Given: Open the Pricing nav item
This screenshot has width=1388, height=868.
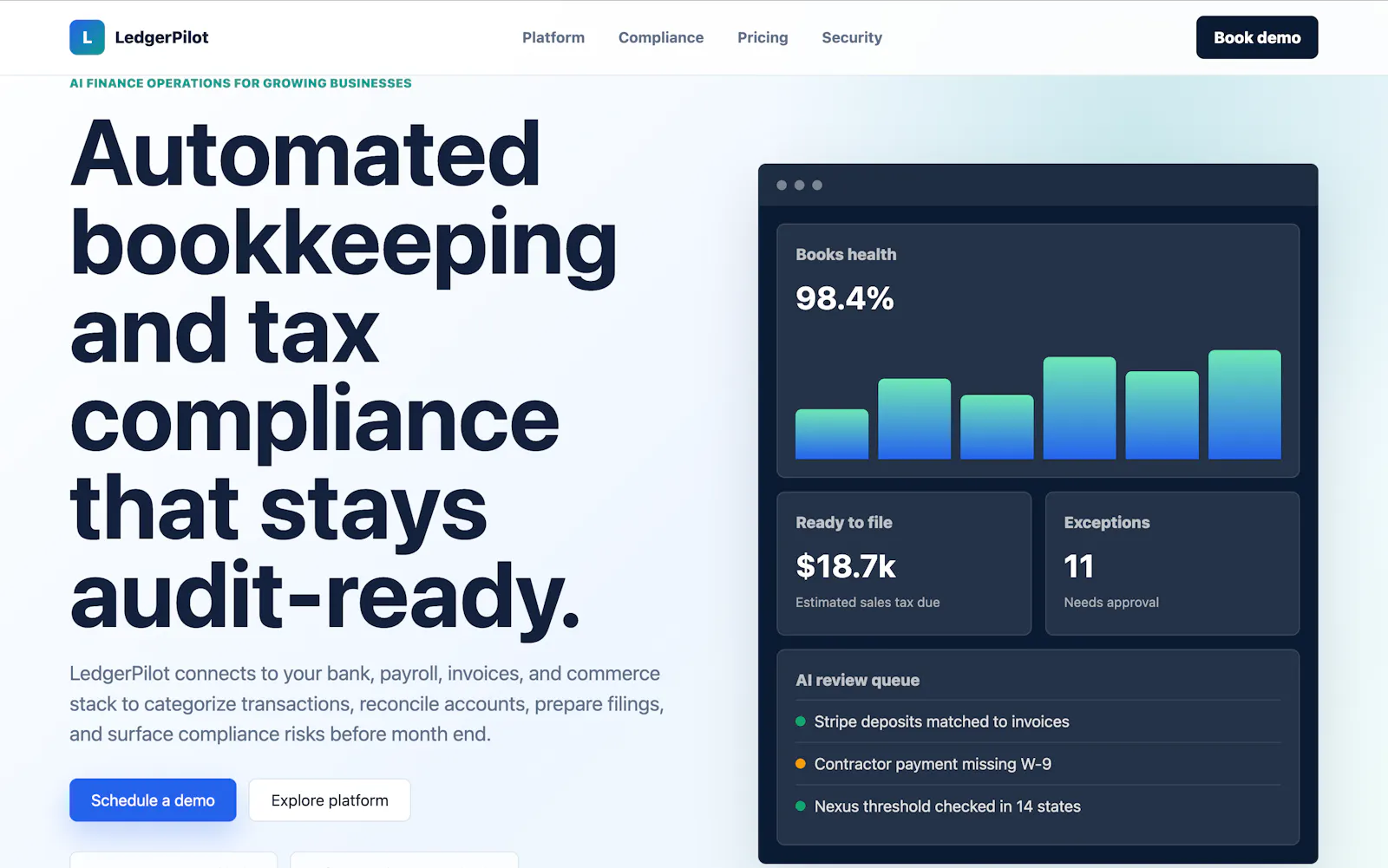Looking at the screenshot, I should pyautogui.click(x=763, y=37).
